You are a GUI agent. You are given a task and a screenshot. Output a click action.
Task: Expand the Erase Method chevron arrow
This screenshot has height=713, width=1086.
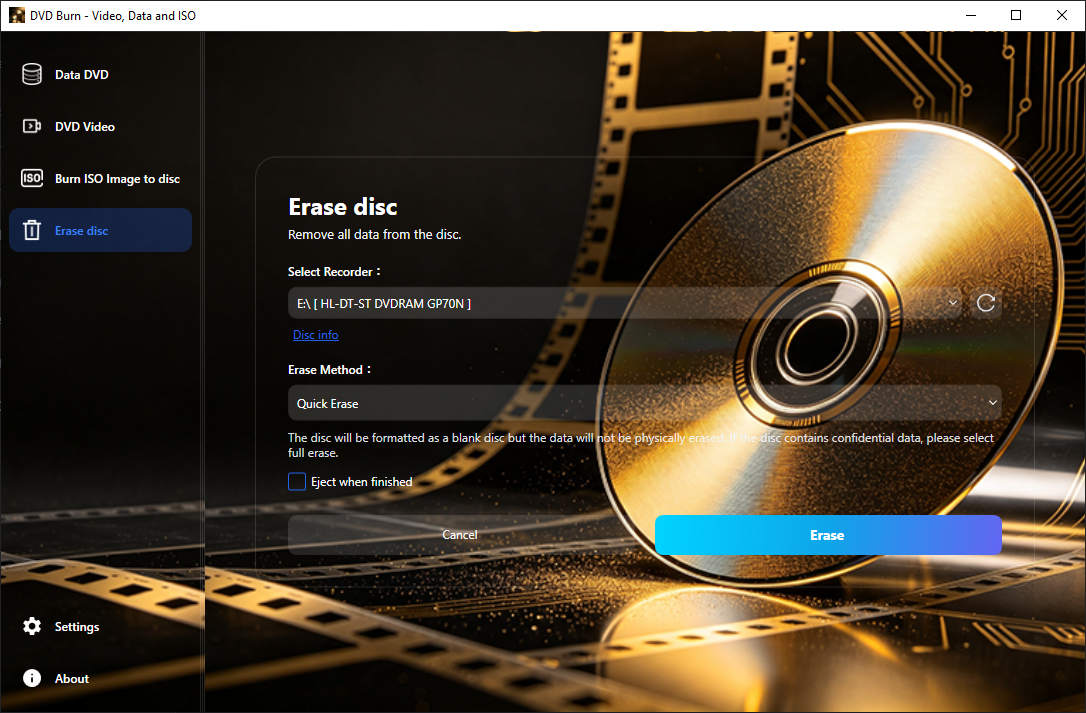[x=992, y=403]
